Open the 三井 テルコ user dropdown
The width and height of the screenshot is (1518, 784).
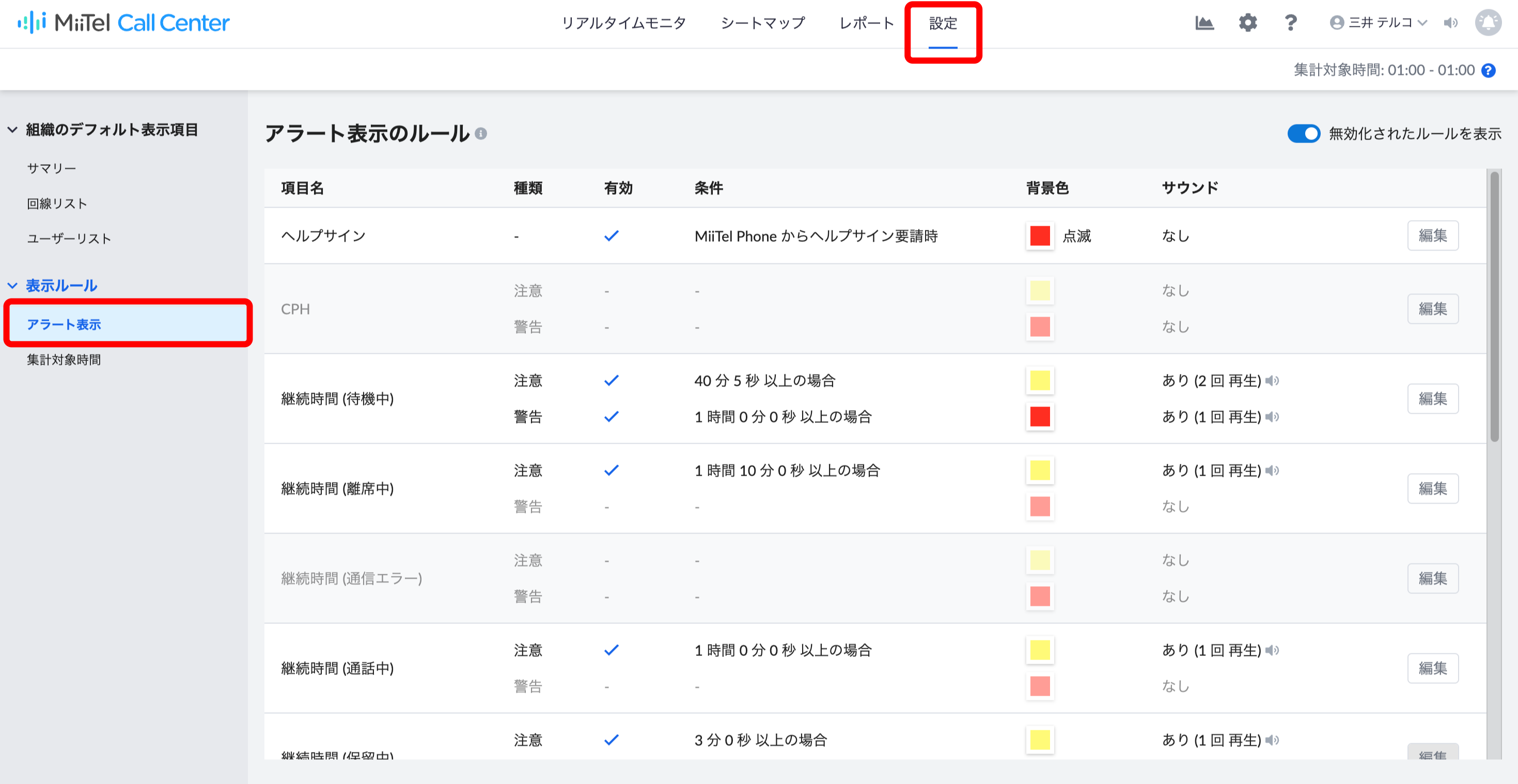click(1379, 23)
